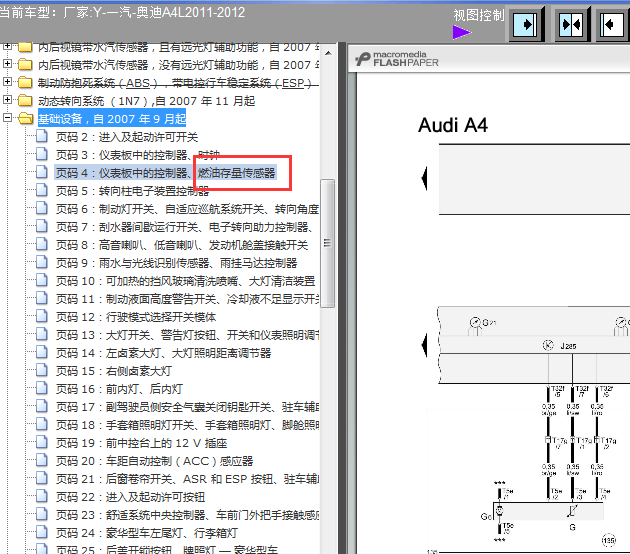Open 页码 20：车距自动控制 (ACC) 感应器
Viewport: 630px width, 554px height.
(x=155, y=461)
